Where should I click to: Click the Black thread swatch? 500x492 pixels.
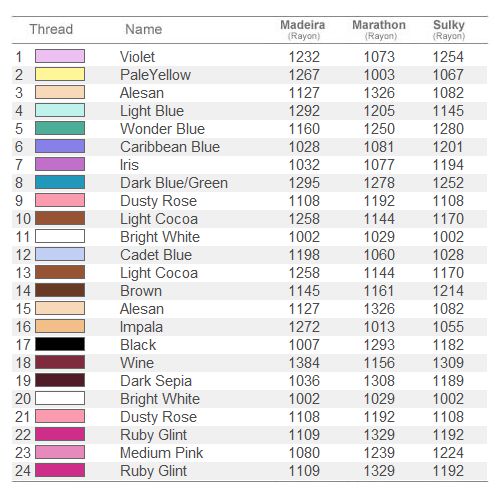(x=60, y=344)
